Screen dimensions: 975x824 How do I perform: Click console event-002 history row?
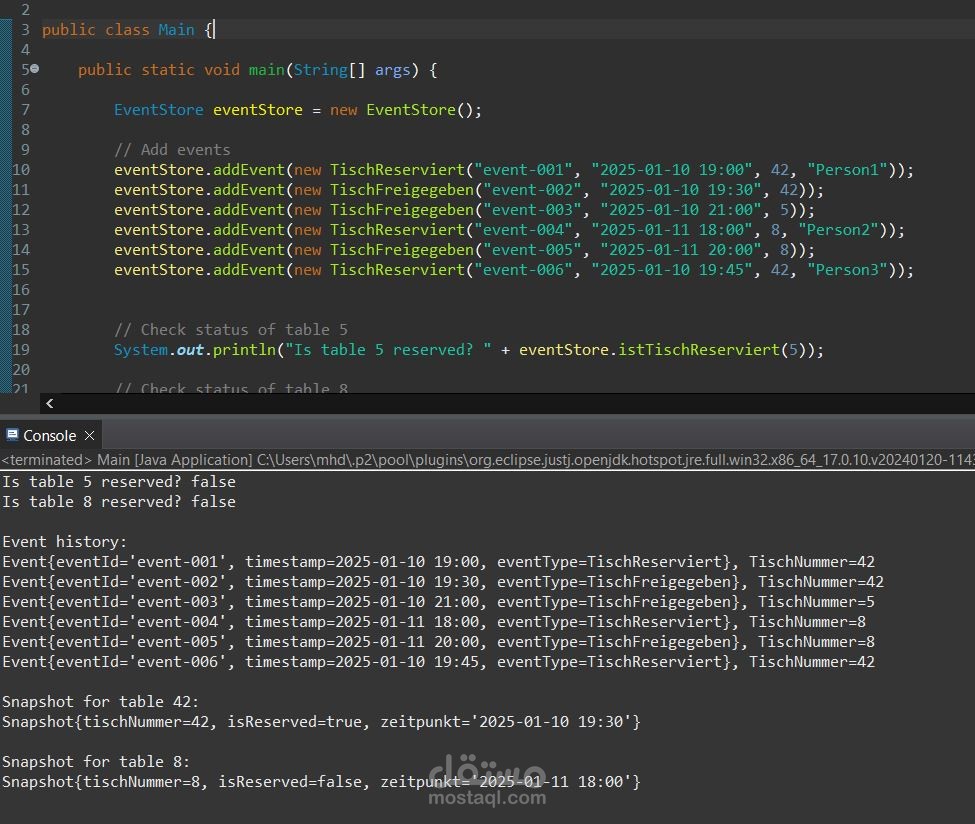coord(443,581)
